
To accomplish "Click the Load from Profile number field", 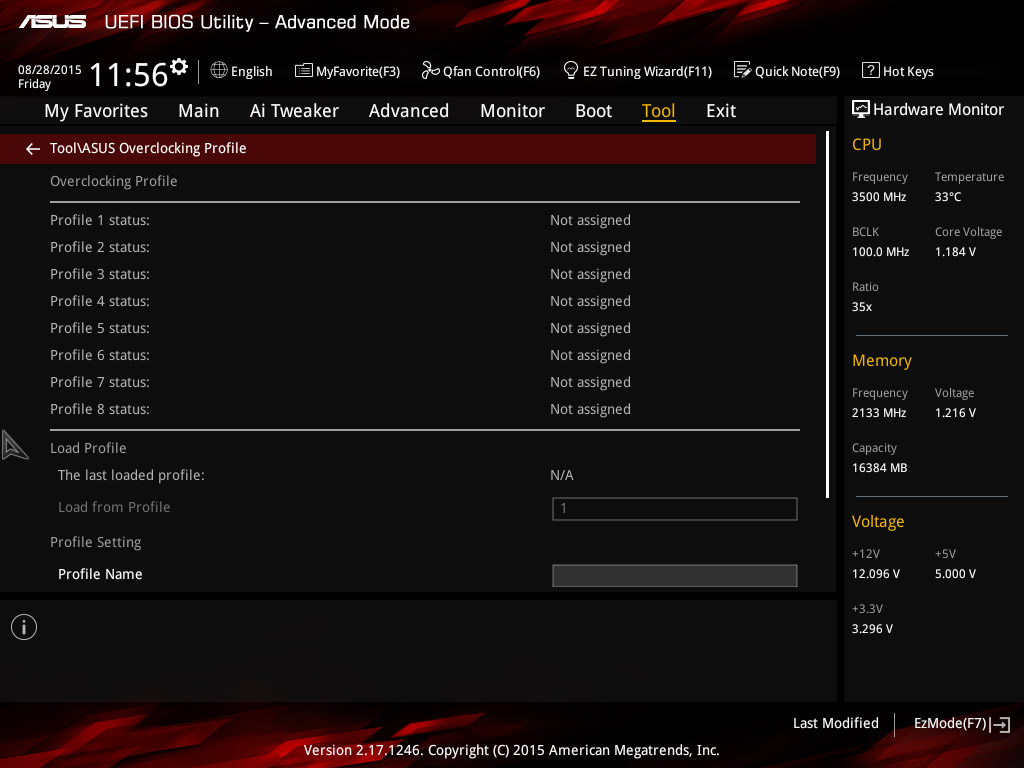I will 675,509.
